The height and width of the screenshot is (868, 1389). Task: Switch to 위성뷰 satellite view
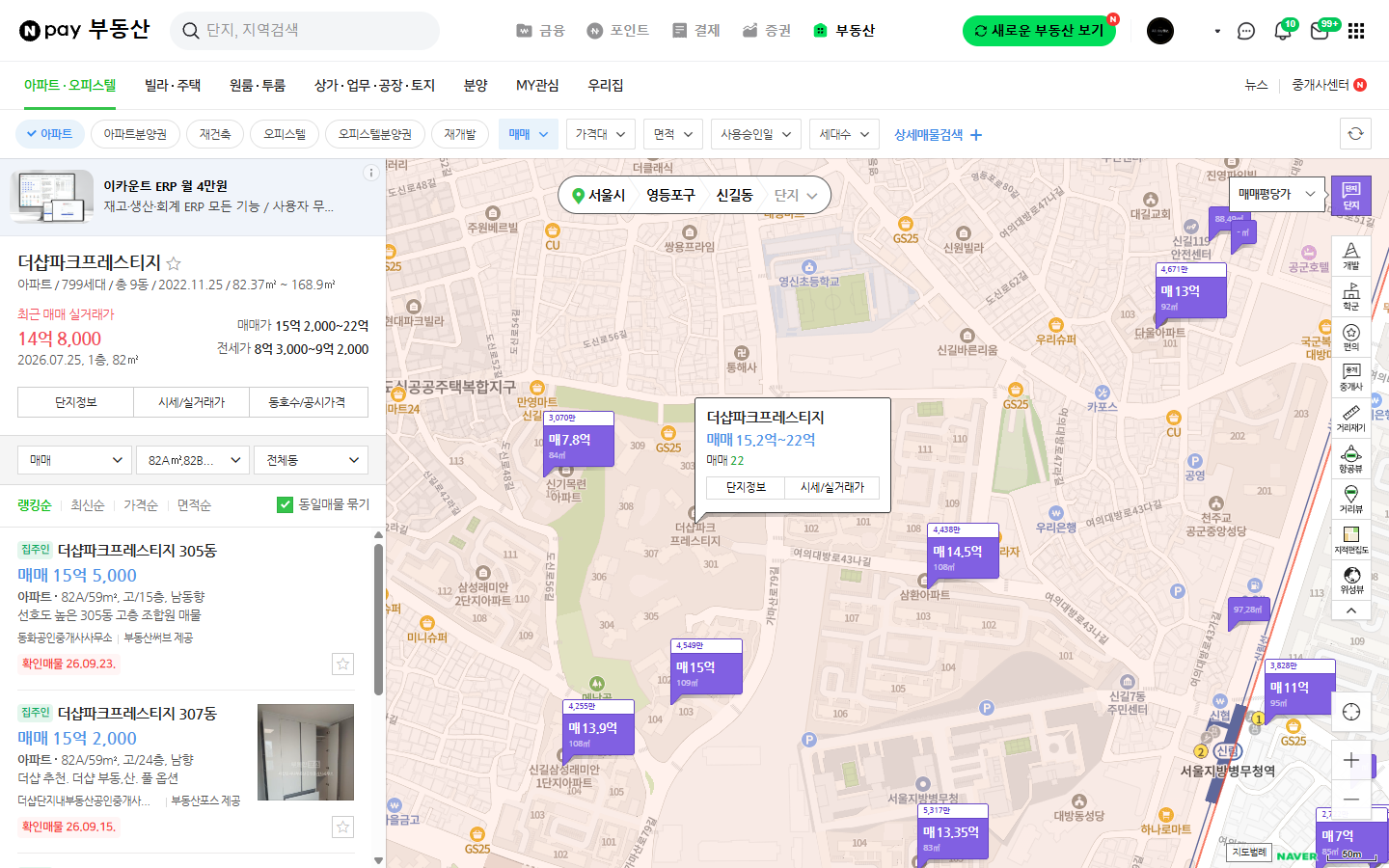tap(1350, 580)
